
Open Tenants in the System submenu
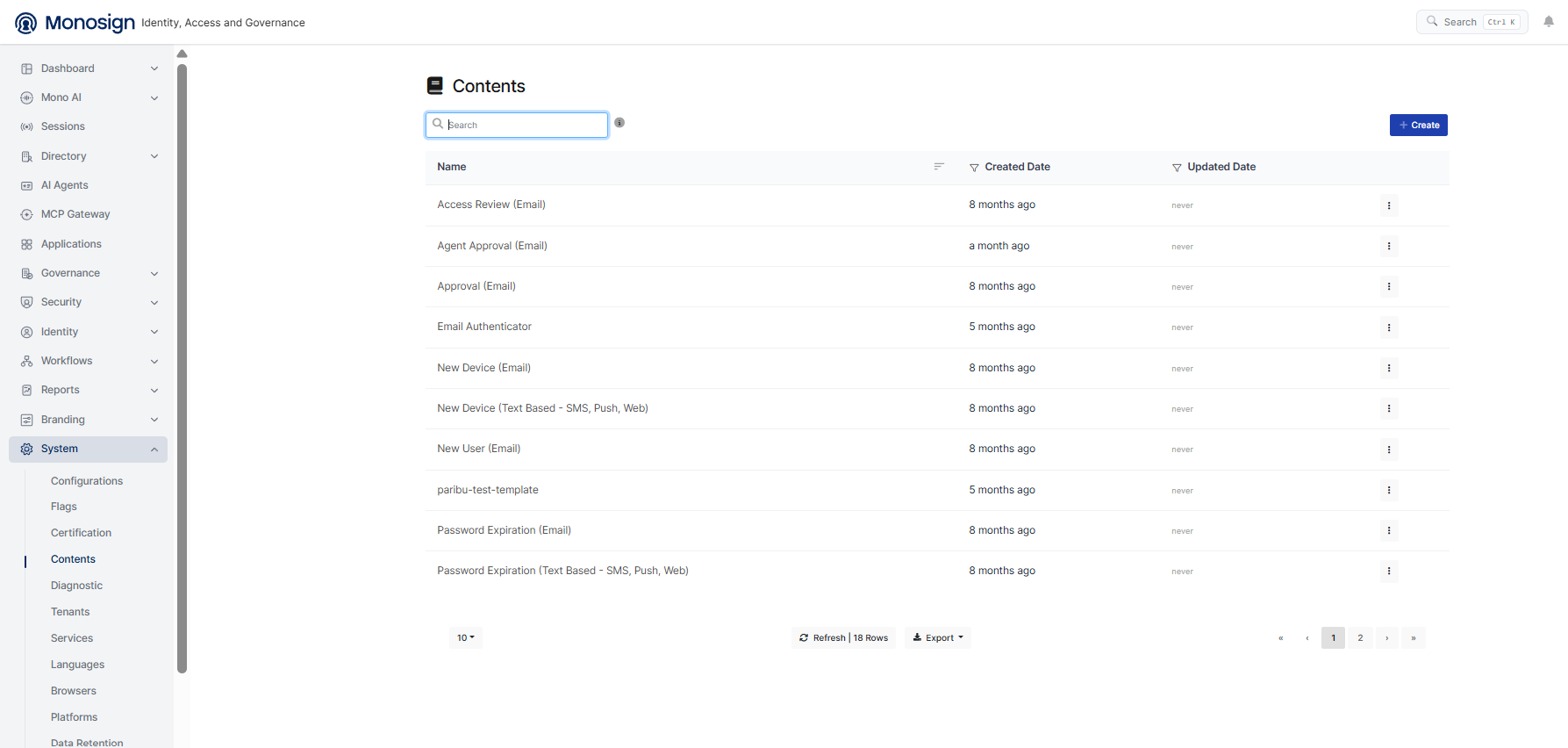point(70,612)
